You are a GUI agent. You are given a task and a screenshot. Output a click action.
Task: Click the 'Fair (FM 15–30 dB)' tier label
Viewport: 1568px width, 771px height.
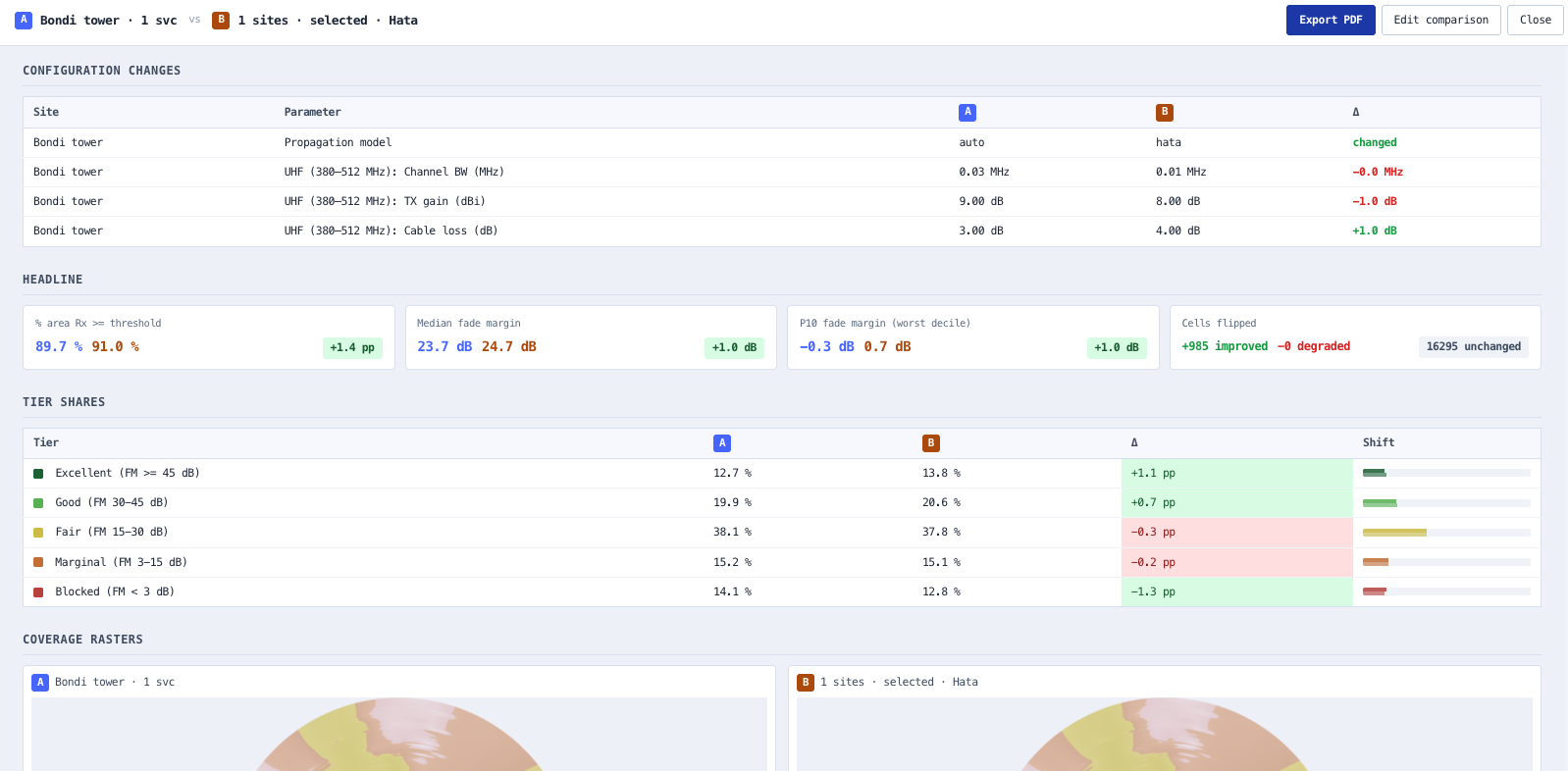112,532
